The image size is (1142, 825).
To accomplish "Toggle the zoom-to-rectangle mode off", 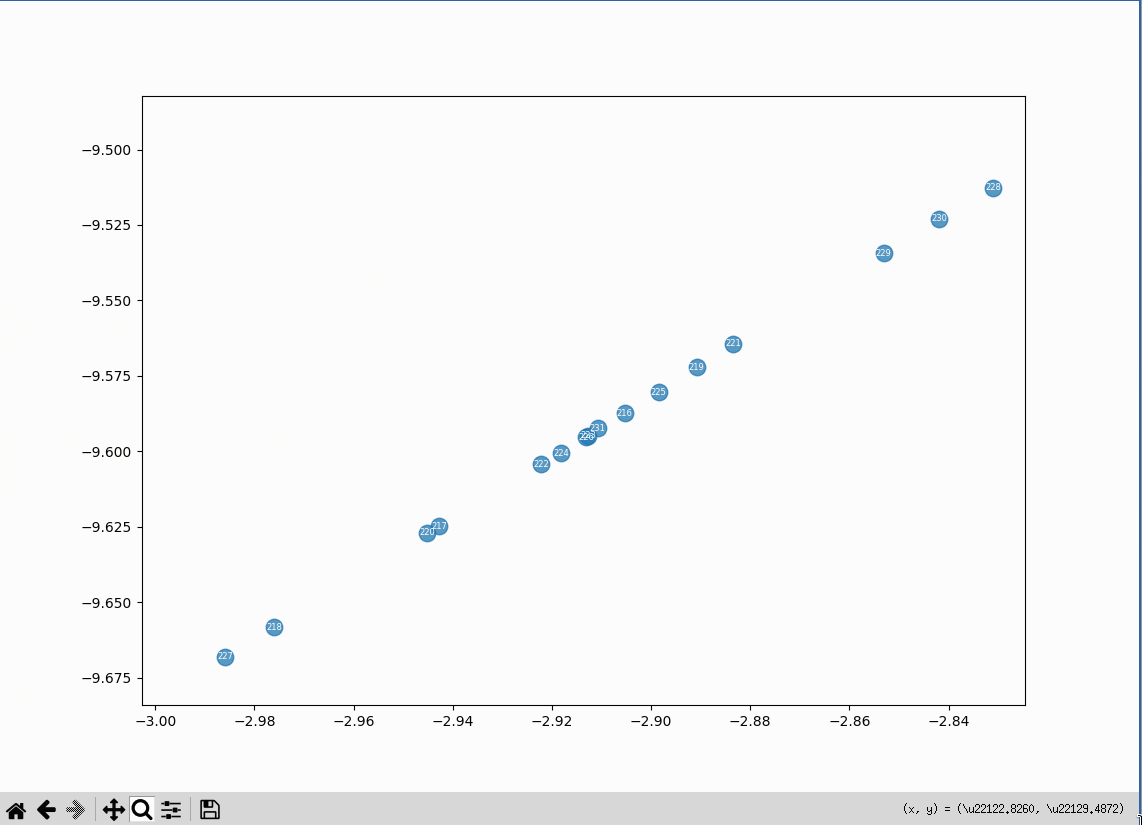I will (142, 809).
